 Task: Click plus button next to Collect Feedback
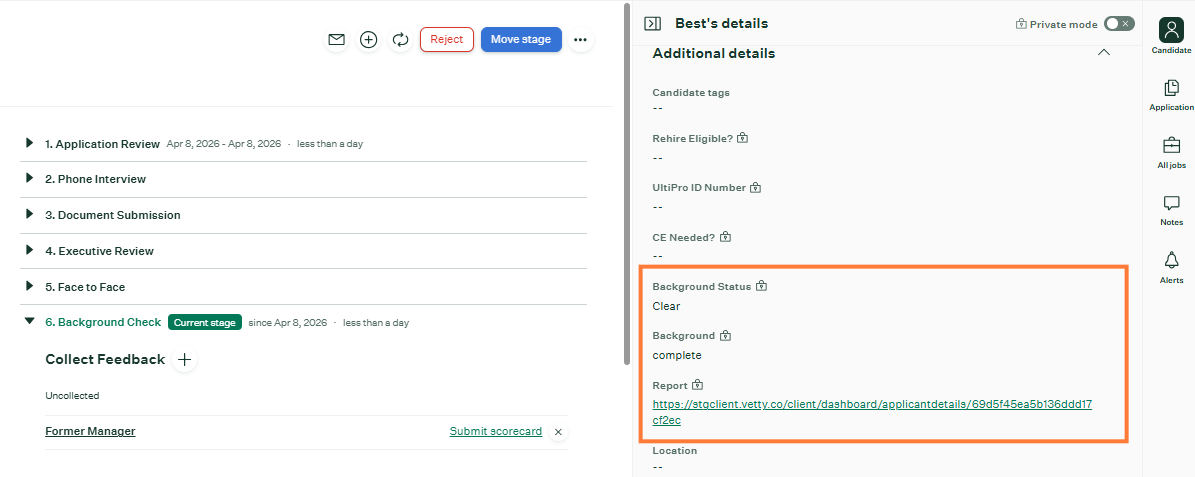click(x=184, y=360)
